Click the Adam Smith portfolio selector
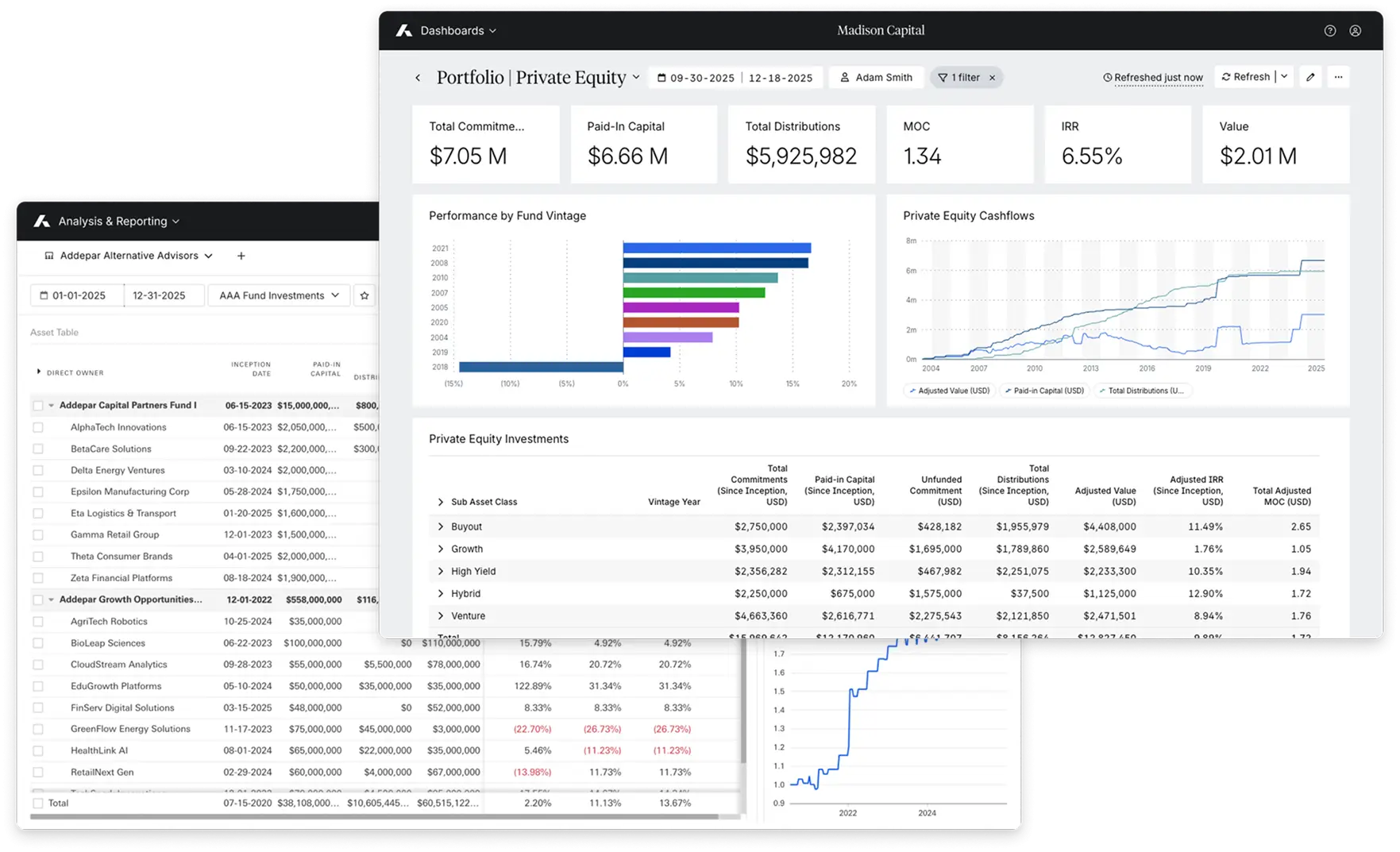Screen dimensions: 1400x852 (877, 77)
